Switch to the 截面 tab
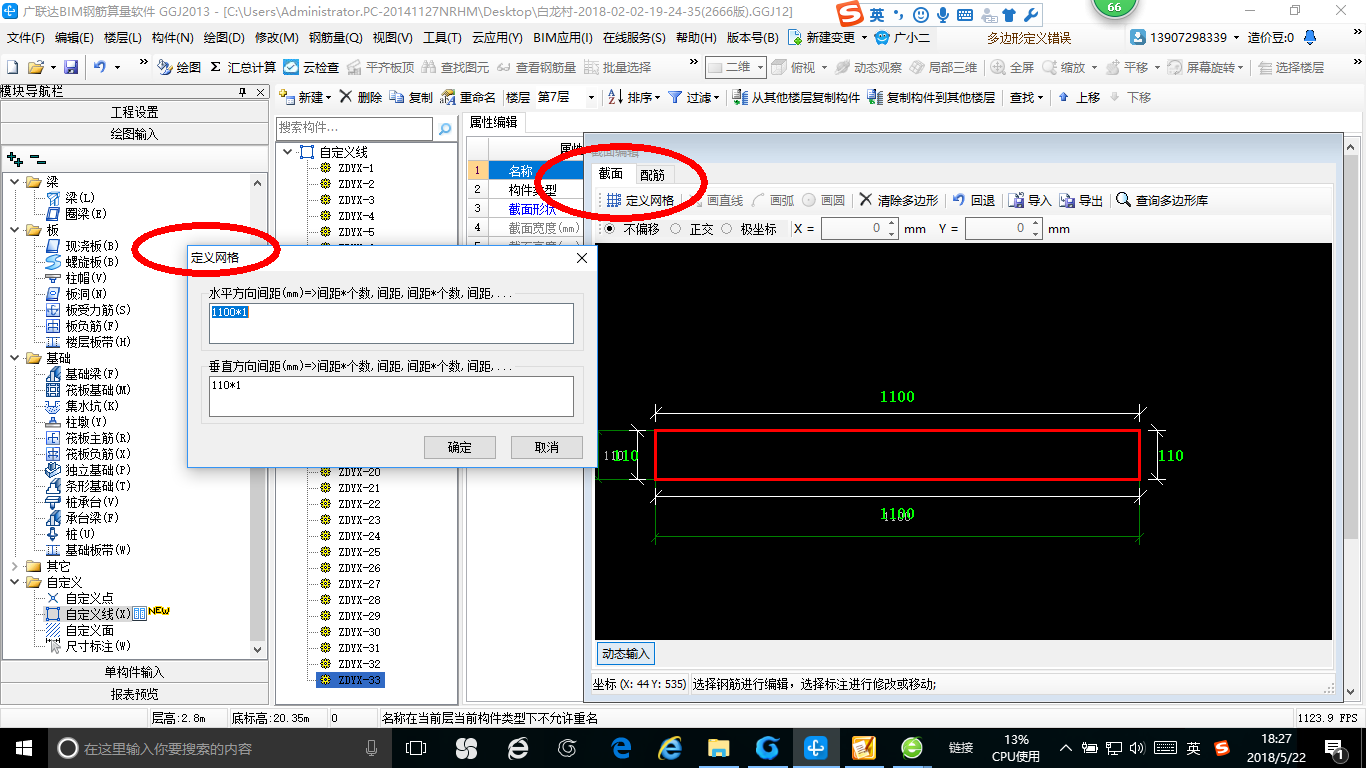This screenshot has height=768, width=1366. (x=611, y=174)
